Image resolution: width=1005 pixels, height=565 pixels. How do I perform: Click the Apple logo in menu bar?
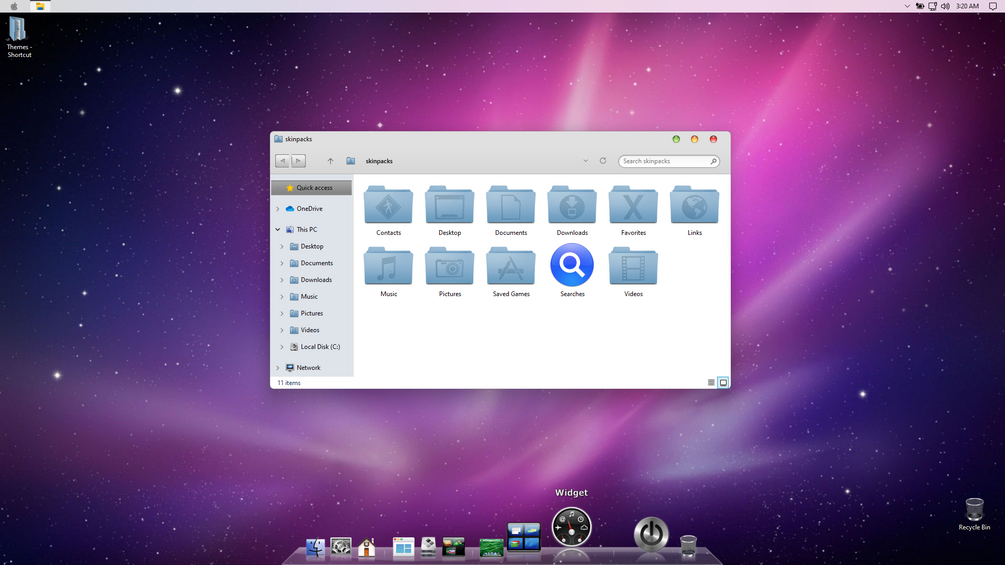click(x=14, y=6)
